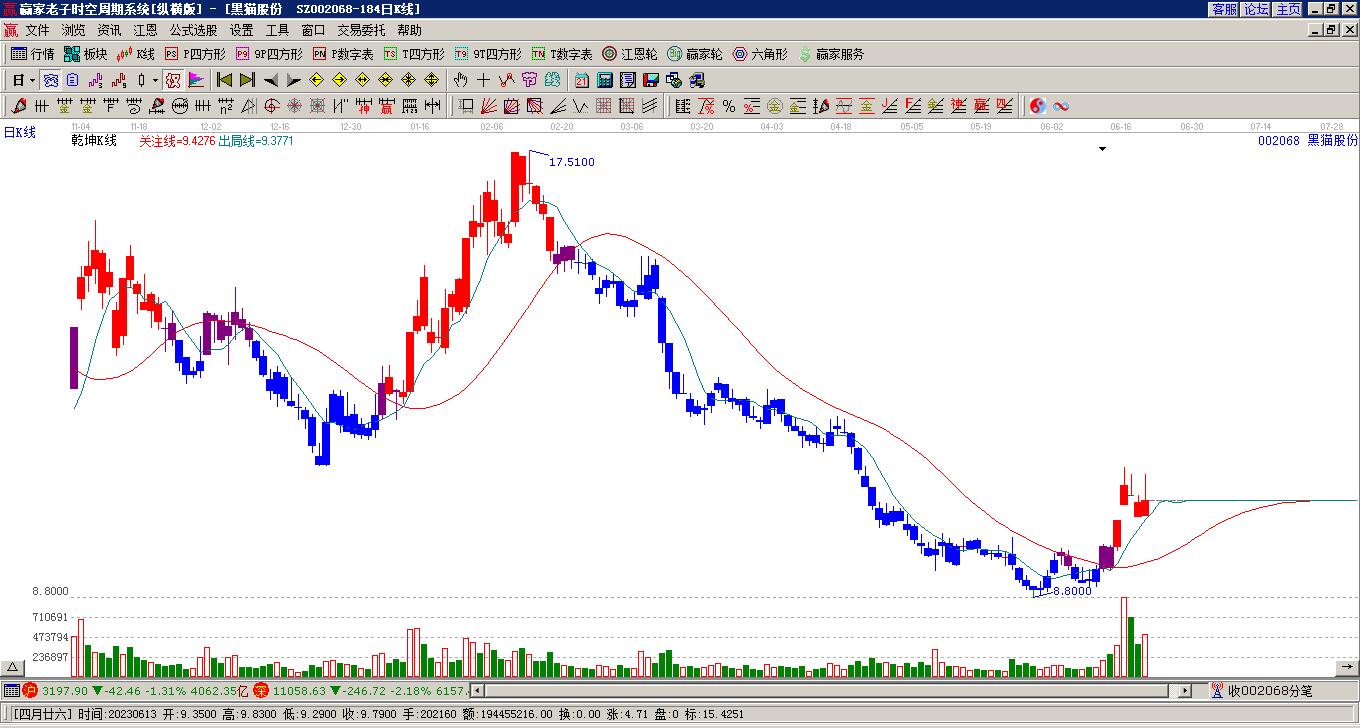The image size is (1360, 728).
Task: Click the 002068 黑猫股份 stock label
Action: [x=1308, y=141]
